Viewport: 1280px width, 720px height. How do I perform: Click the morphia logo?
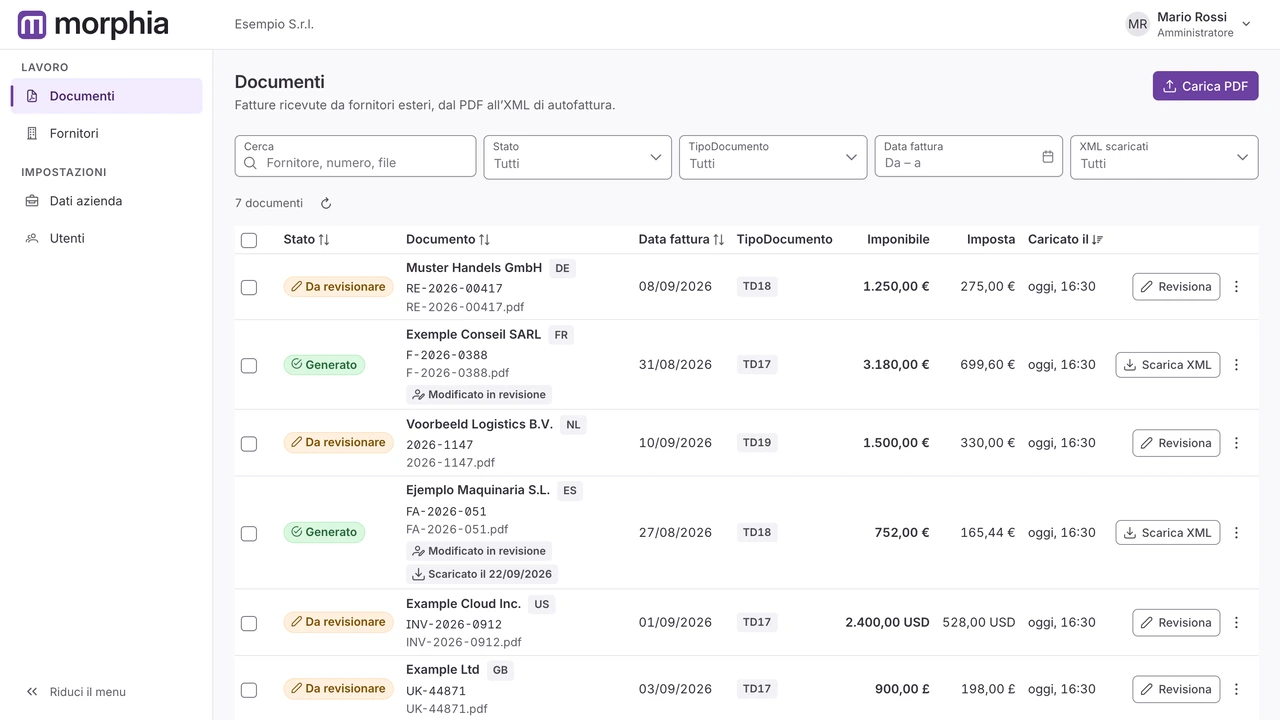point(93,24)
